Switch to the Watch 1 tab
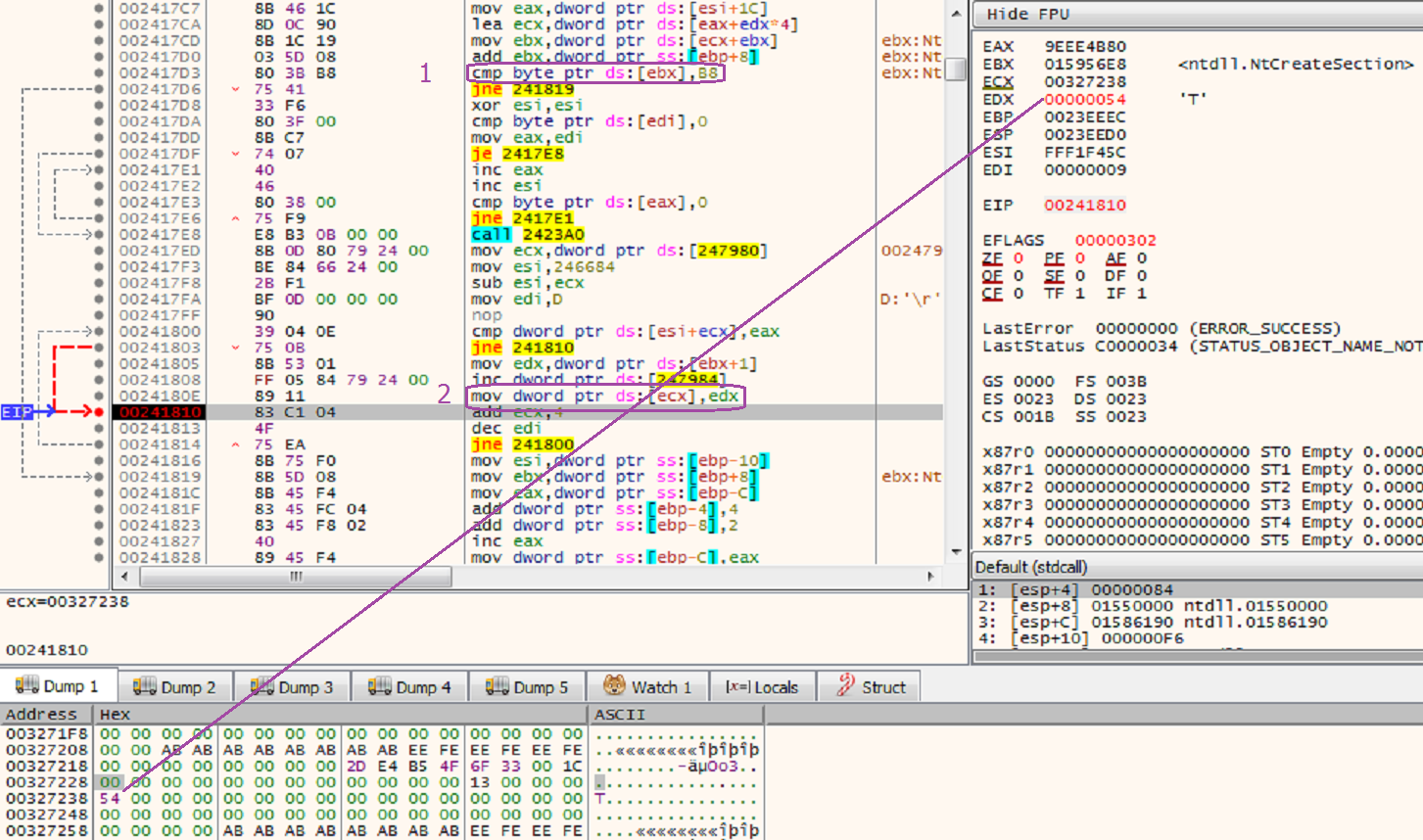Image resolution: width=1423 pixels, height=840 pixels. [x=647, y=685]
